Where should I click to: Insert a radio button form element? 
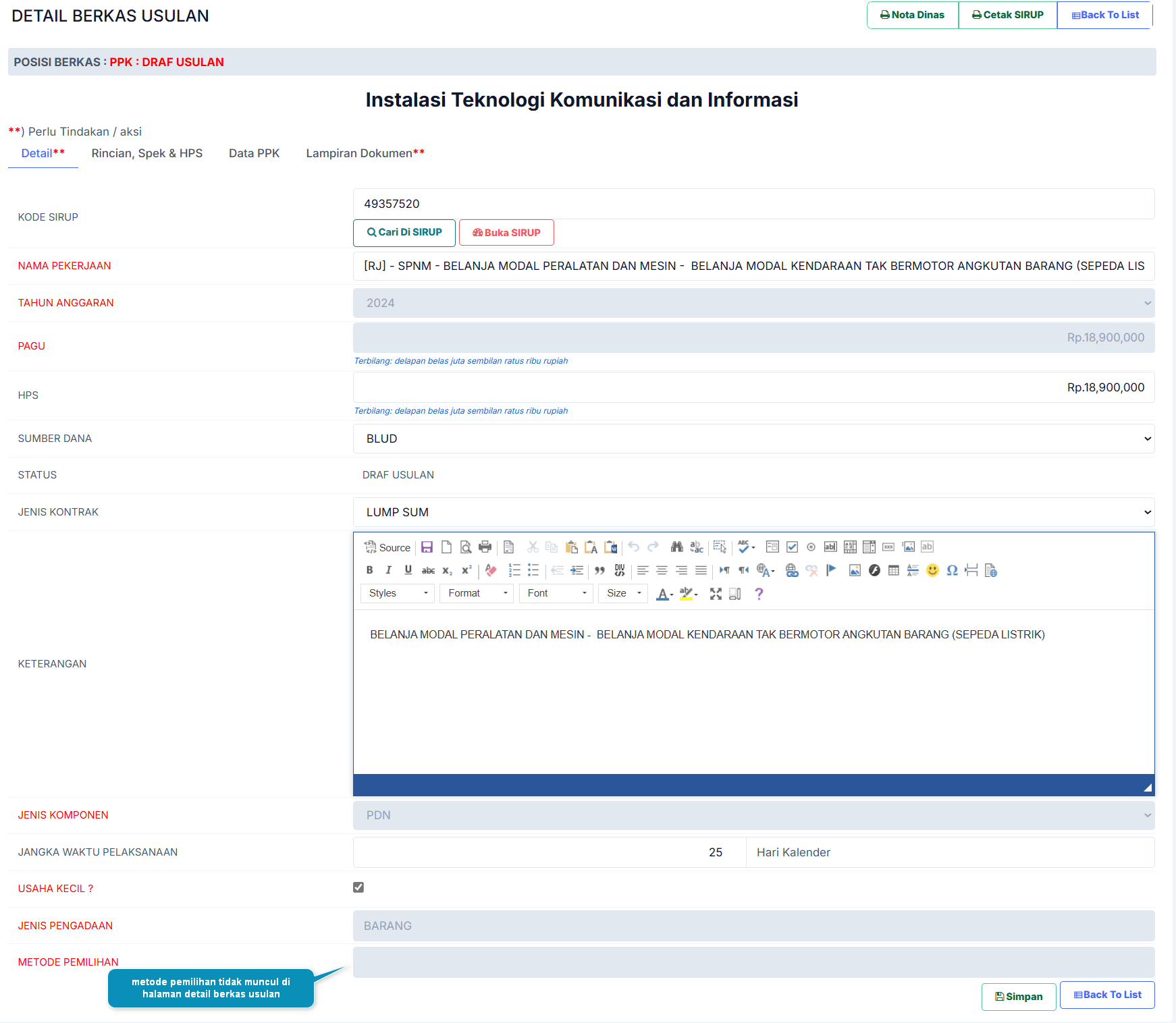tap(811, 547)
